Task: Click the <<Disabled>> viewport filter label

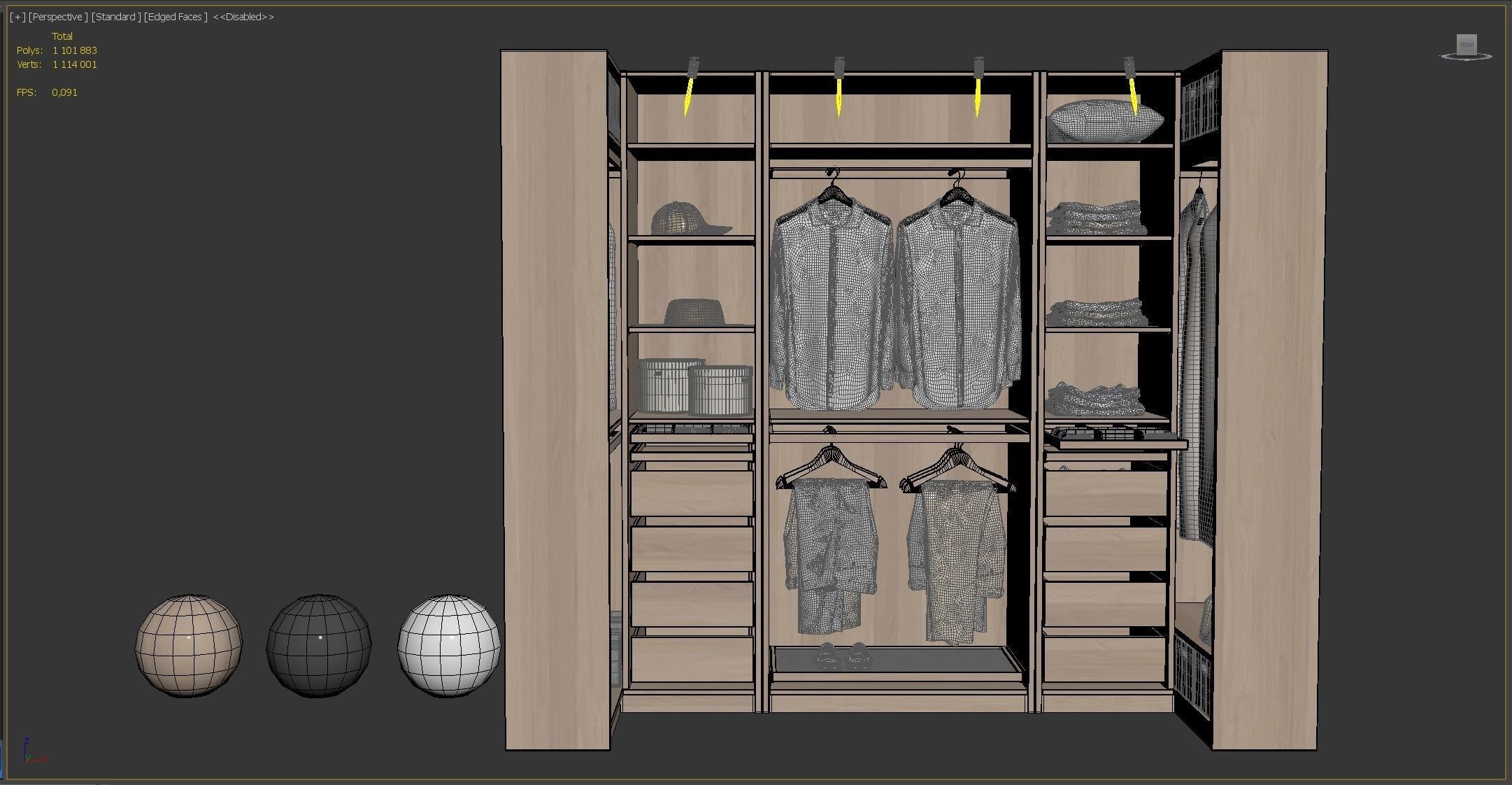Action: point(243,17)
